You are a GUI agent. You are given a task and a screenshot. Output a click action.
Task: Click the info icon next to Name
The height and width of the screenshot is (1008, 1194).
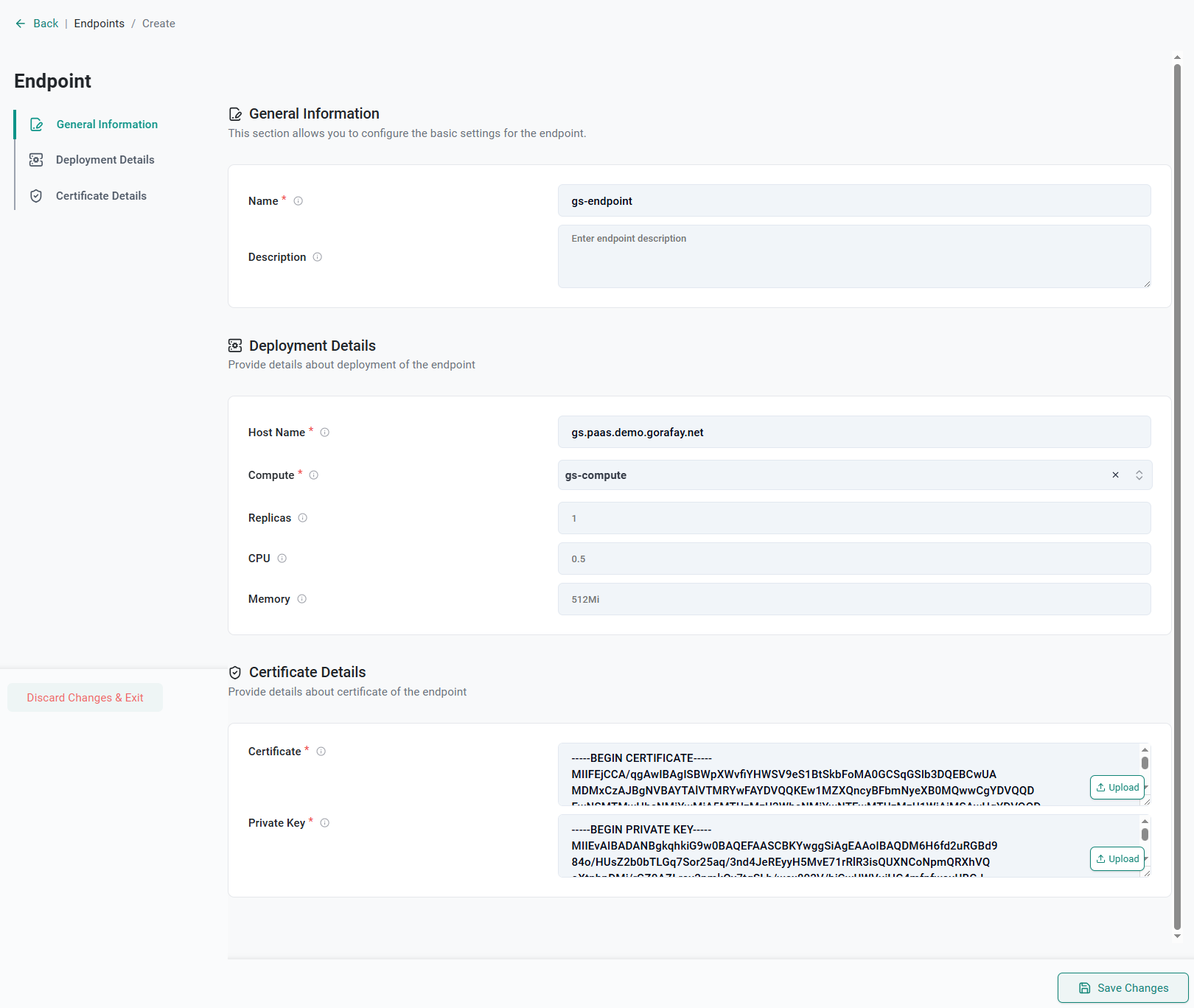298,201
